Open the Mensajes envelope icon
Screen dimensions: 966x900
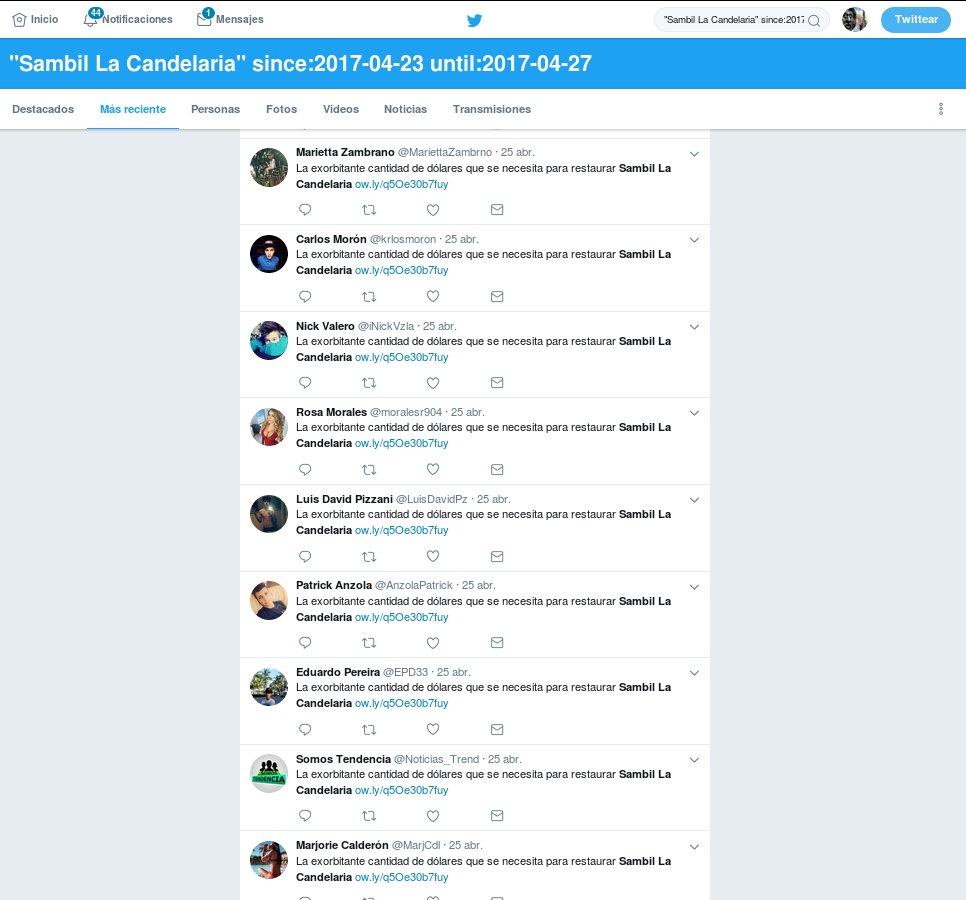tap(204, 20)
